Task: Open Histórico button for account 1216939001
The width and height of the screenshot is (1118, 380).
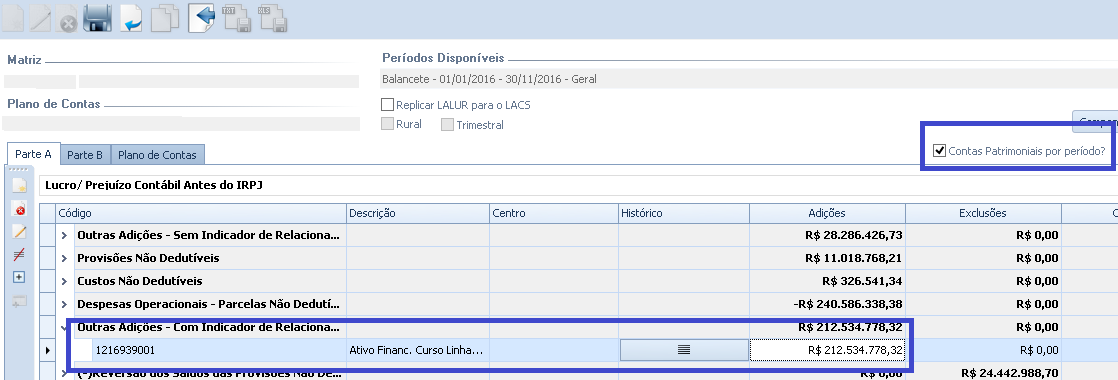Action: coord(684,350)
